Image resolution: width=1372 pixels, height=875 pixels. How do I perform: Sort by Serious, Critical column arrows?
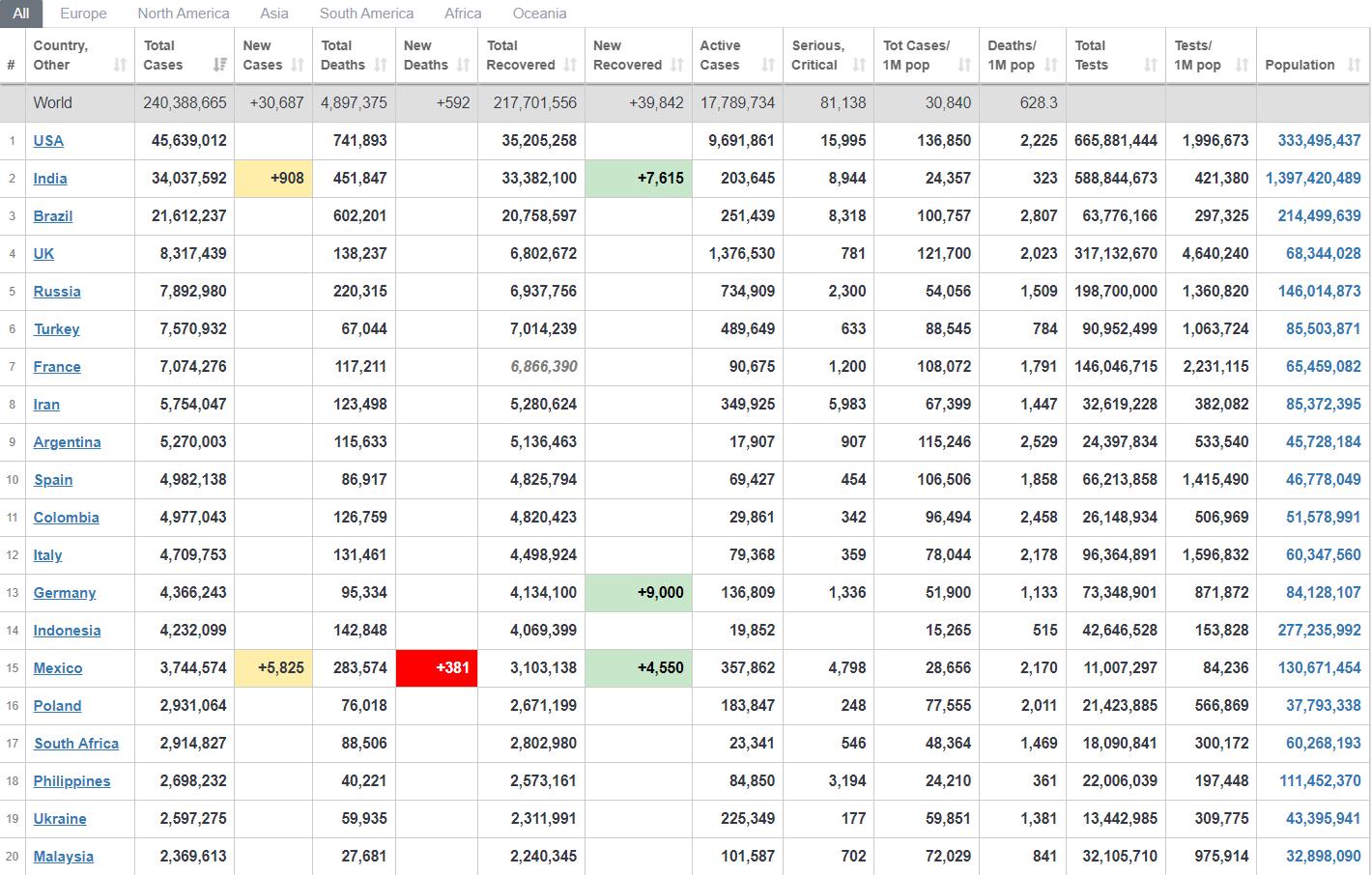click(x=859, y=65)
